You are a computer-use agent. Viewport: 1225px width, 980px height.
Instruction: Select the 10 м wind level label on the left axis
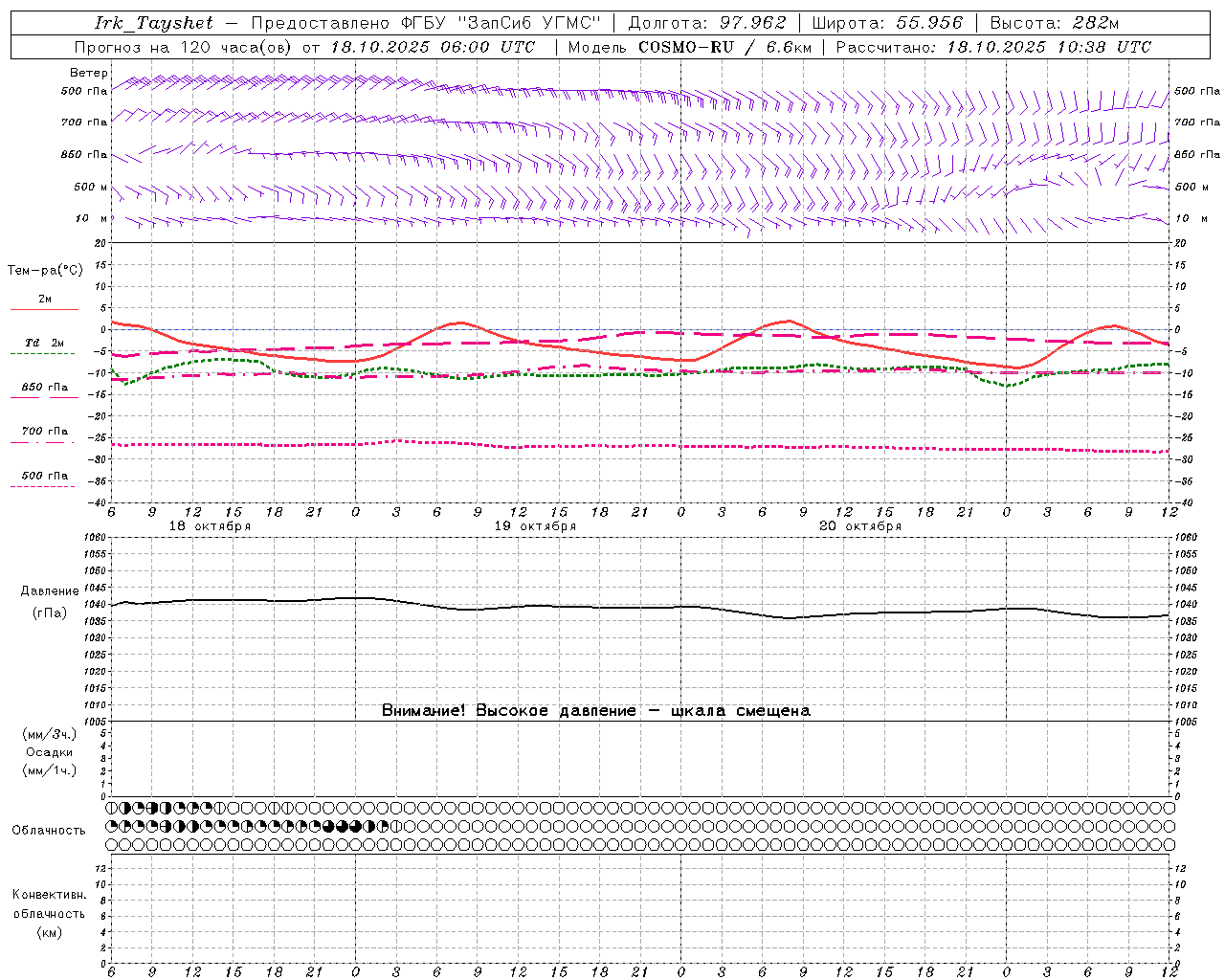(x=92, y=219)
